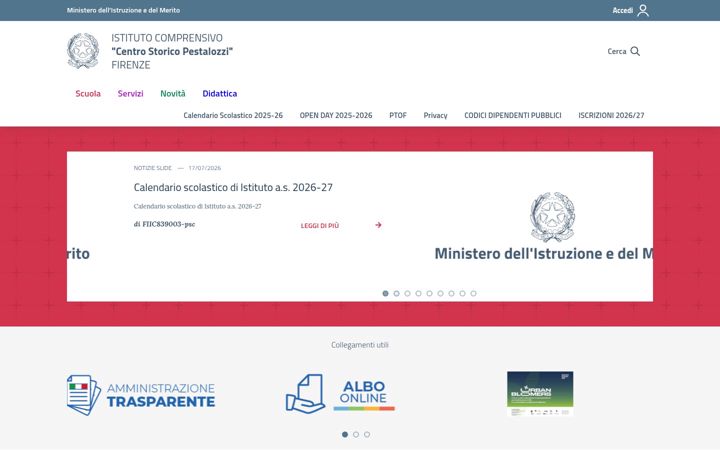The image size is (720, 450).
Task: Click the Italian Republic emblem in header
Action: (x=83, y=51)
